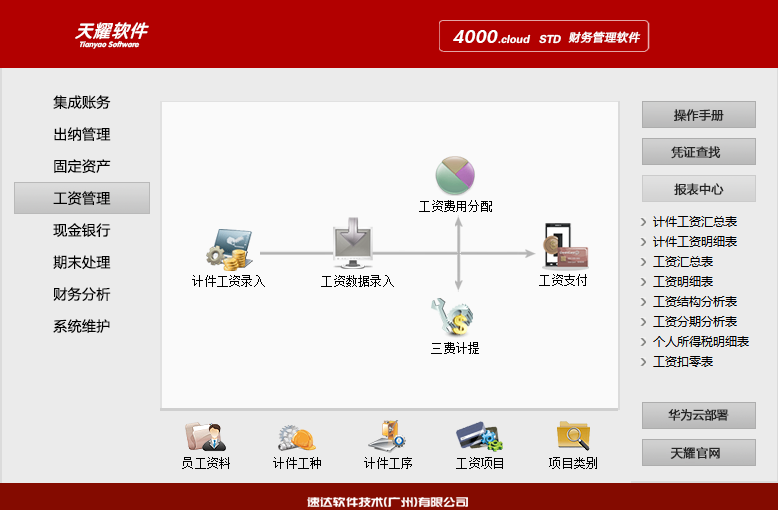Viewport: 778px width, 510px height.
Task: Click the 工资支付 text label
Action: pyautogui.click(x=563, y=281)
